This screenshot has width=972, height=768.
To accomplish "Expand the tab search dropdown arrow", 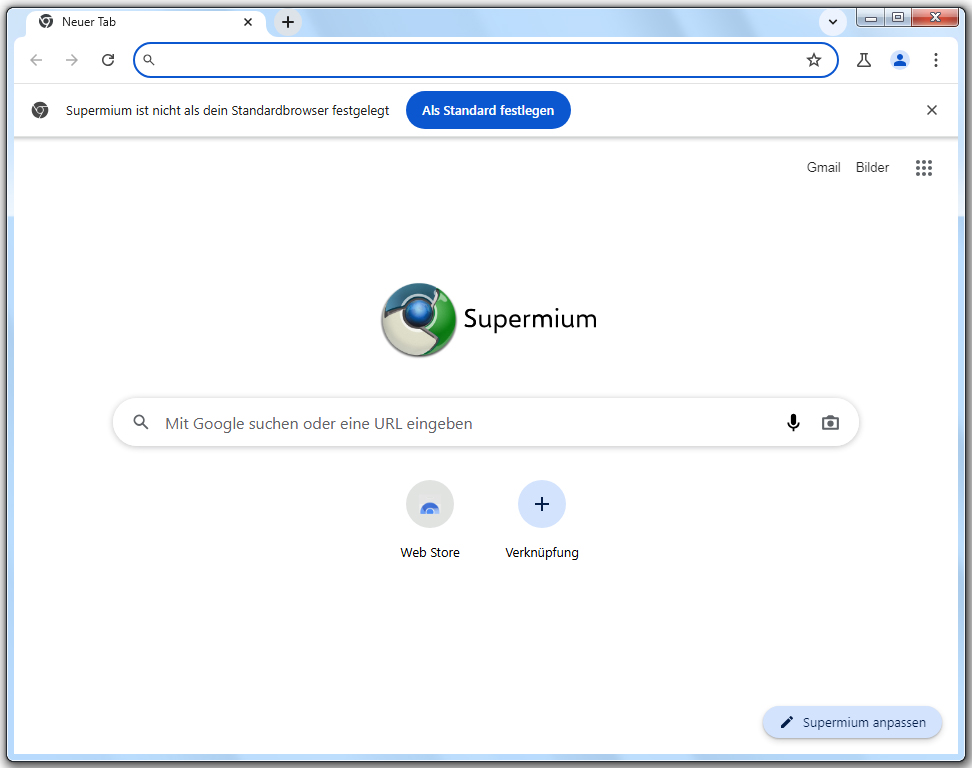I will tap(832, 22).
